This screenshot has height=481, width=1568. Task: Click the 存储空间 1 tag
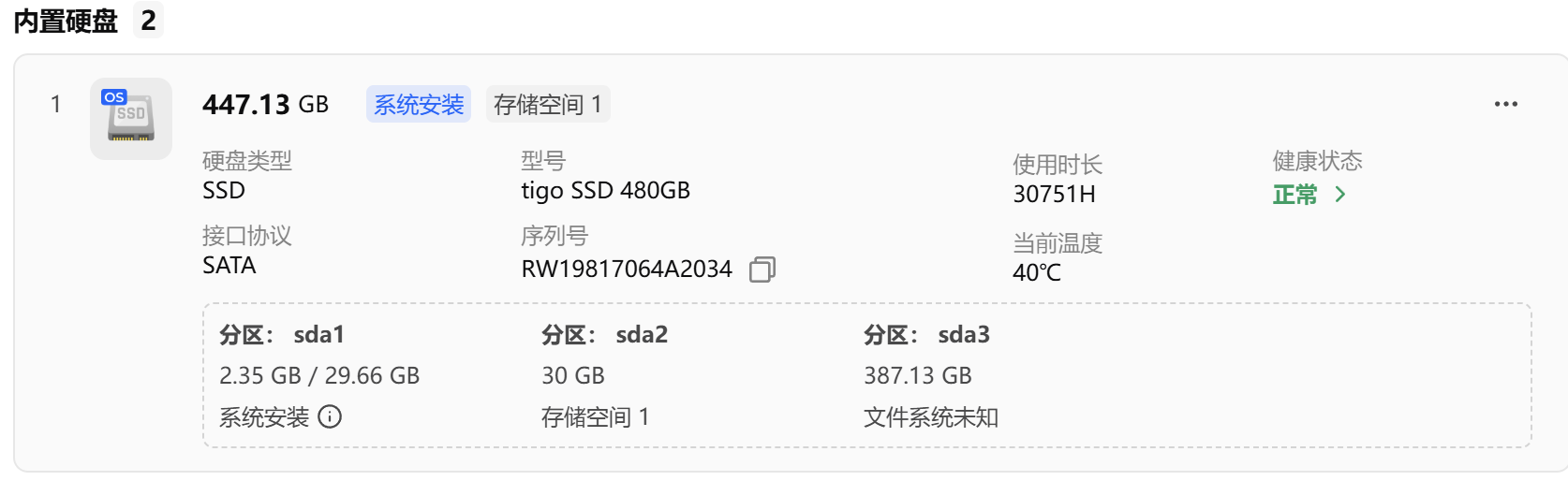(x=548, y=105)
